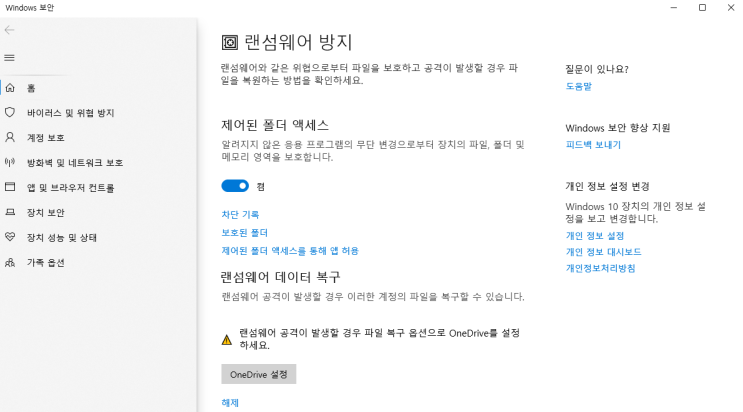Click the toggle state label 켬
The width and height of the screenshot is (743, 412).
[261, 187]
